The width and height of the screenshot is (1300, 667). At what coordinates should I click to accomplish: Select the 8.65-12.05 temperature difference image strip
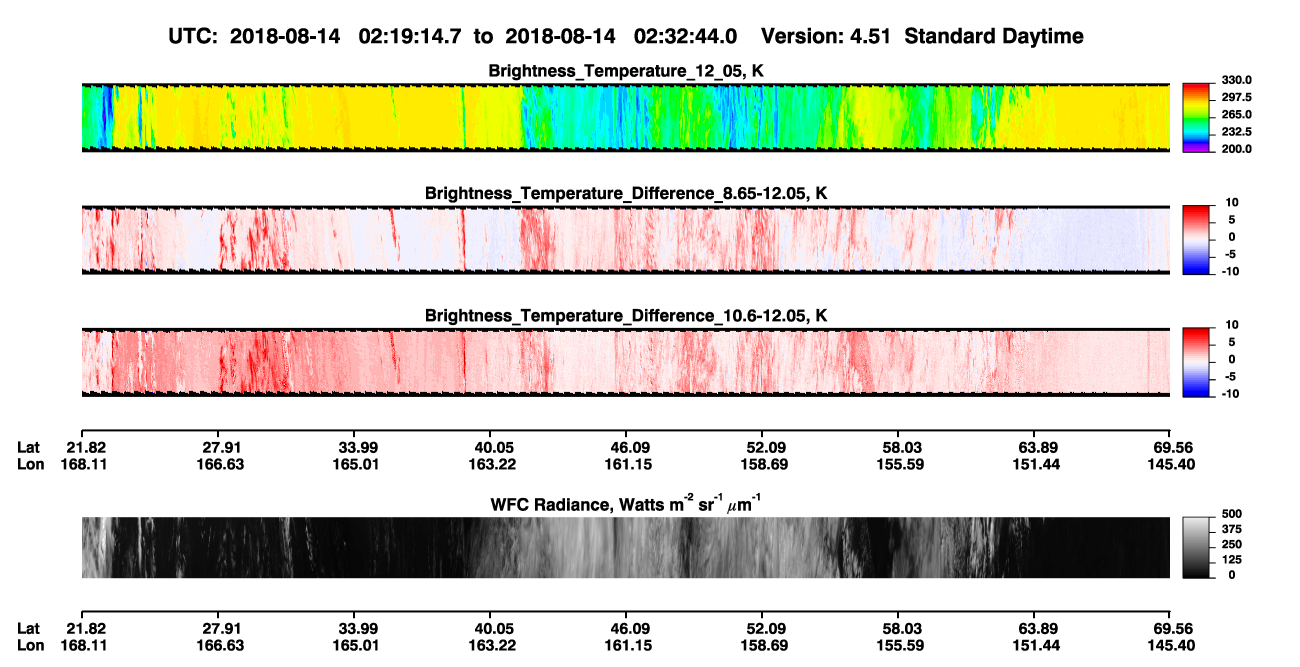click(625, 239)
